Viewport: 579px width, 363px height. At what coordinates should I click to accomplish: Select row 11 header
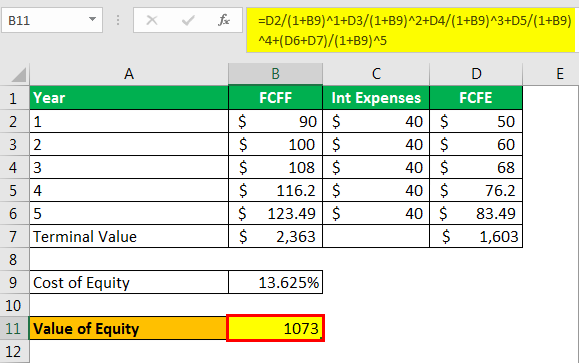tap(13, 328)
